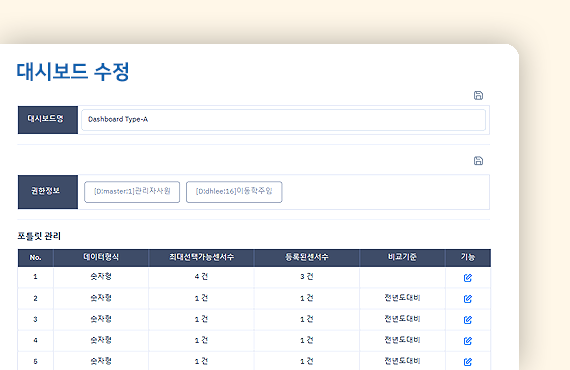The image size is (570, 370).
Task: Edit portlet row 4 with pencil icon
Action: click(468, 341)
